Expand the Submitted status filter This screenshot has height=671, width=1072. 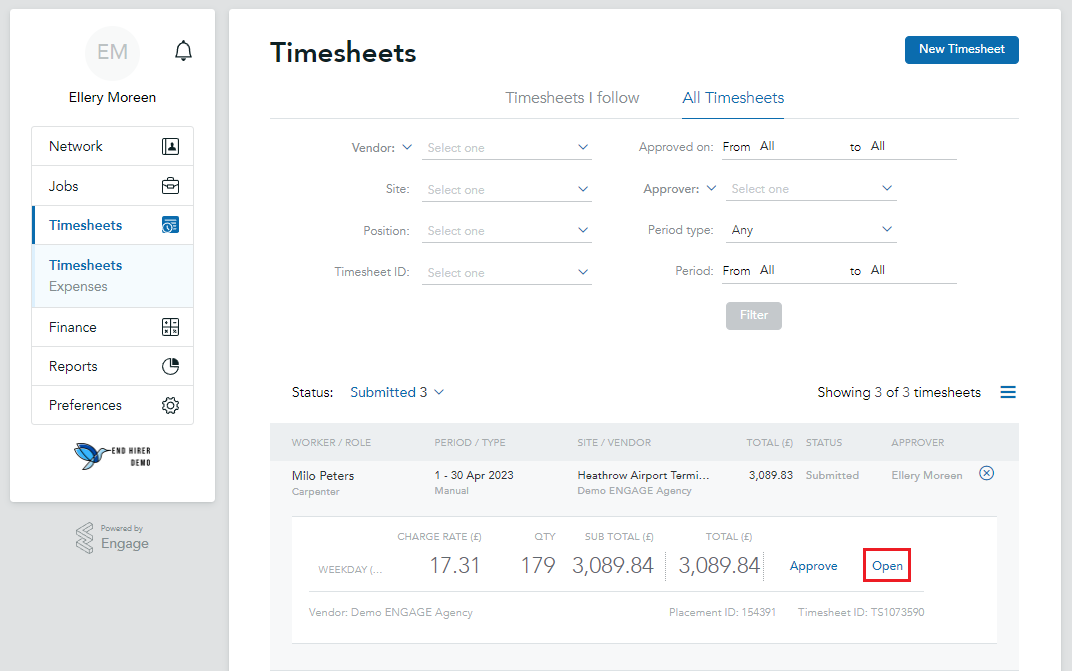pos(397,392)
